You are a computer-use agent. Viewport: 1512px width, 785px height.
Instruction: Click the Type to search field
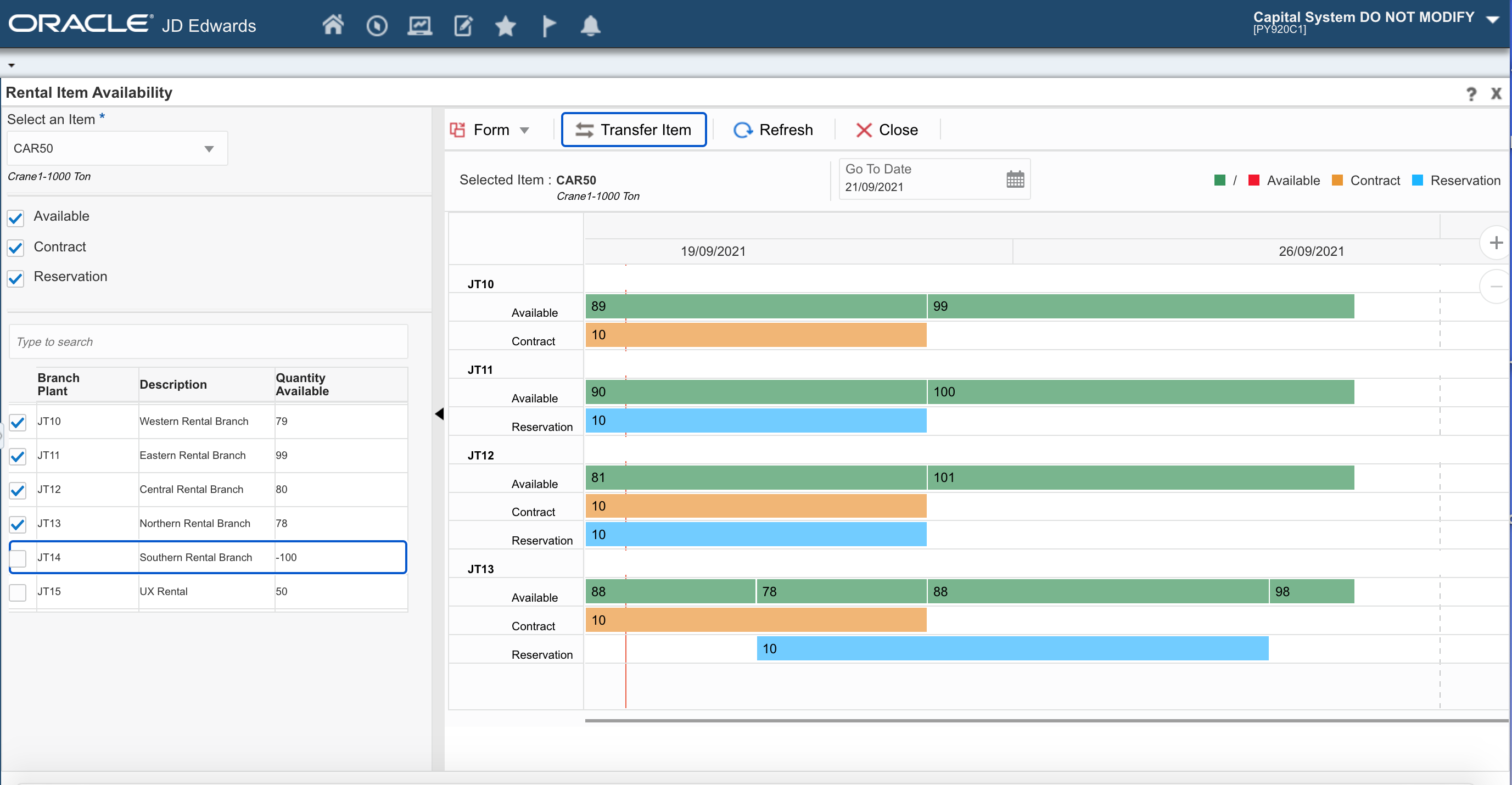209,341
